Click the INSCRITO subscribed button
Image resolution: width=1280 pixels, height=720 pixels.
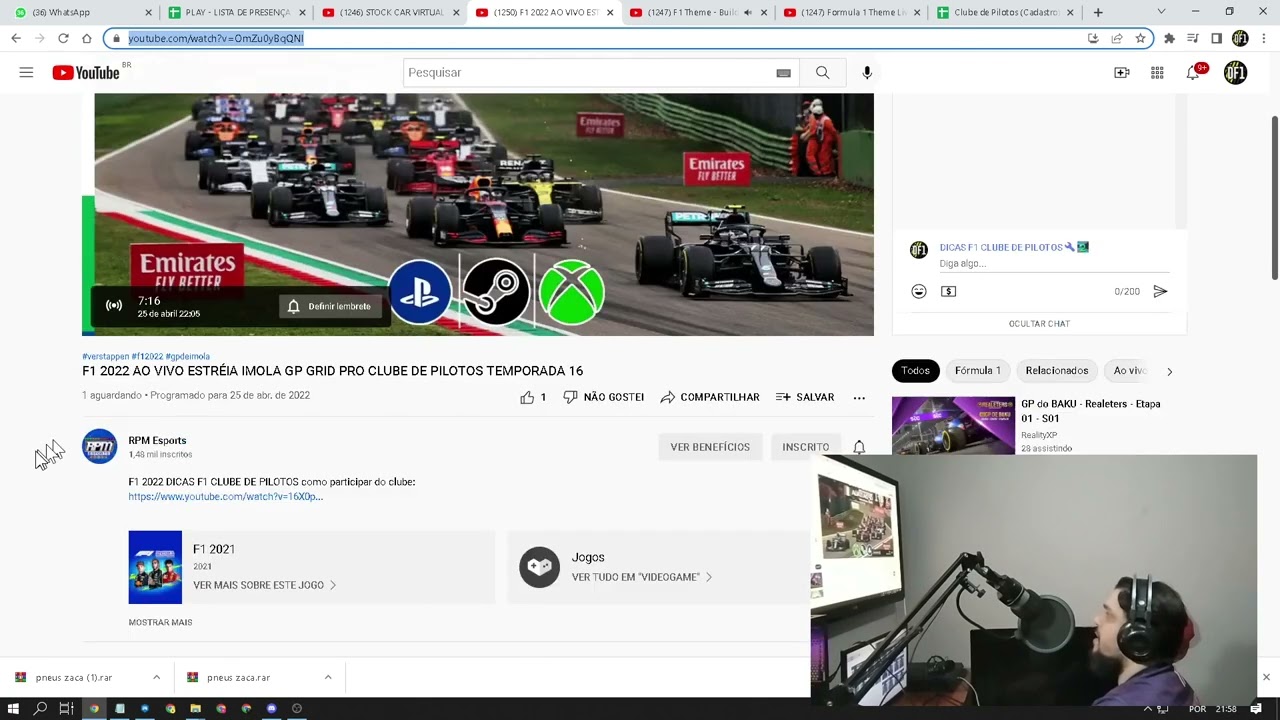(x=805, y=447)
